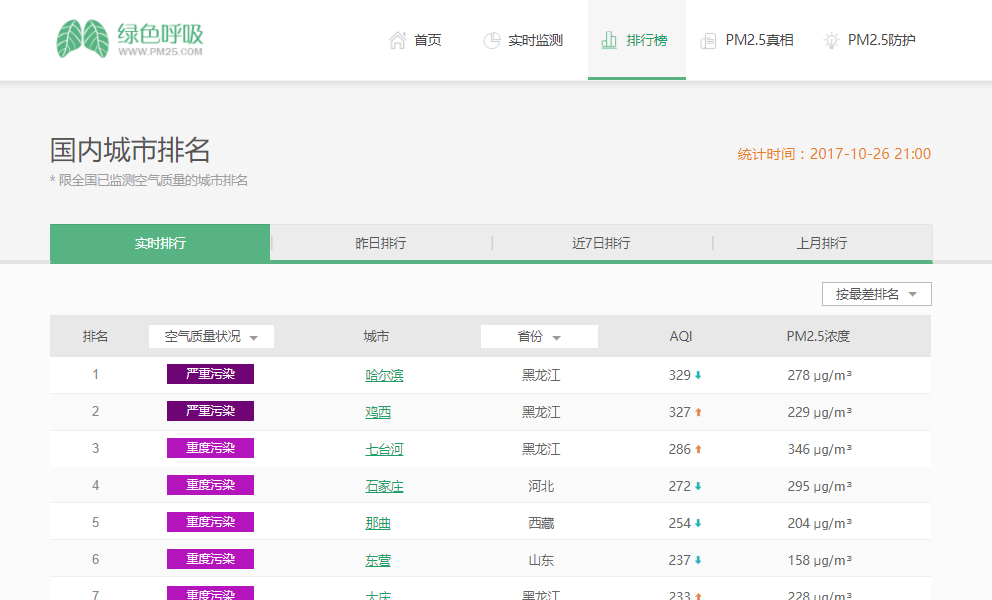This screenshot has height=600, width=992.
Task: Expand the 省份 filter dropdown
Action: tap(539, 337)
